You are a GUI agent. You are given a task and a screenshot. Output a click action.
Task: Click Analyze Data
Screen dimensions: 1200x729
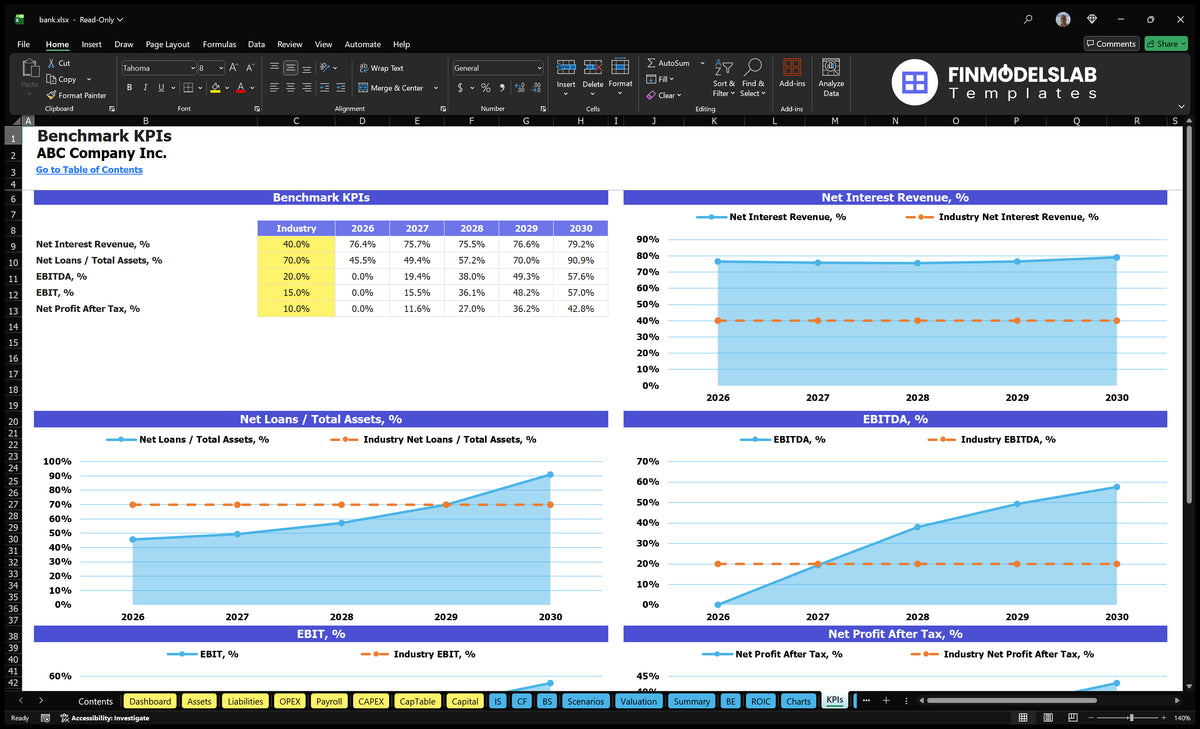point(831,76)
